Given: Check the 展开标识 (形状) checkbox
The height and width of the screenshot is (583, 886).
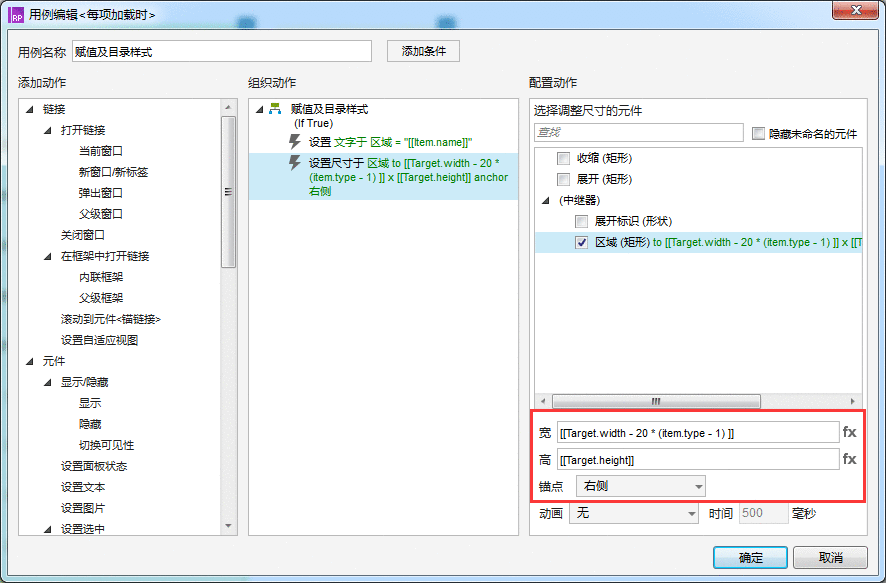Looking at the screenshot, I should click(x=581, y=221).
